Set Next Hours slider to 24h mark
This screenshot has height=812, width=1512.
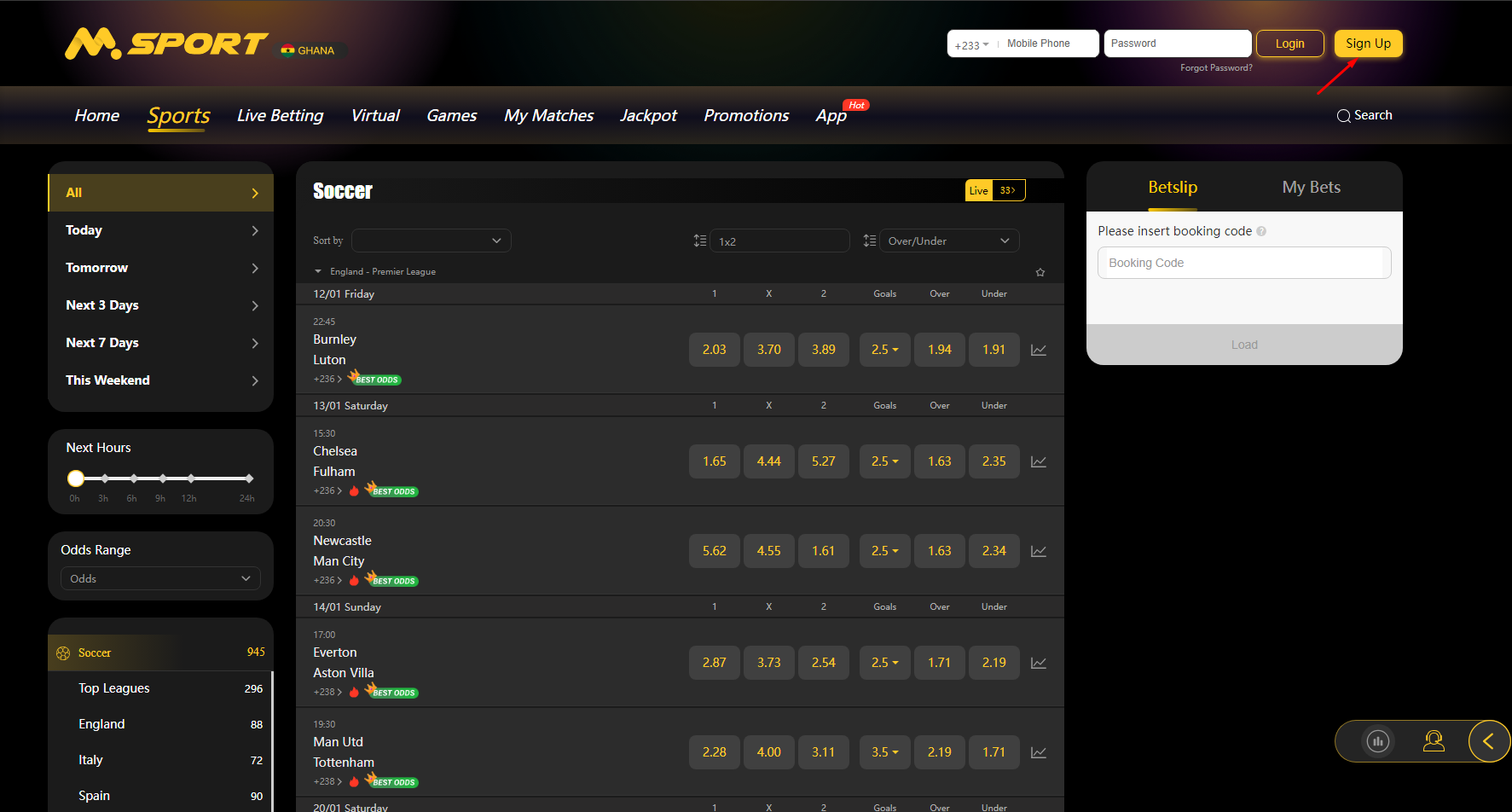click(249, 478)
